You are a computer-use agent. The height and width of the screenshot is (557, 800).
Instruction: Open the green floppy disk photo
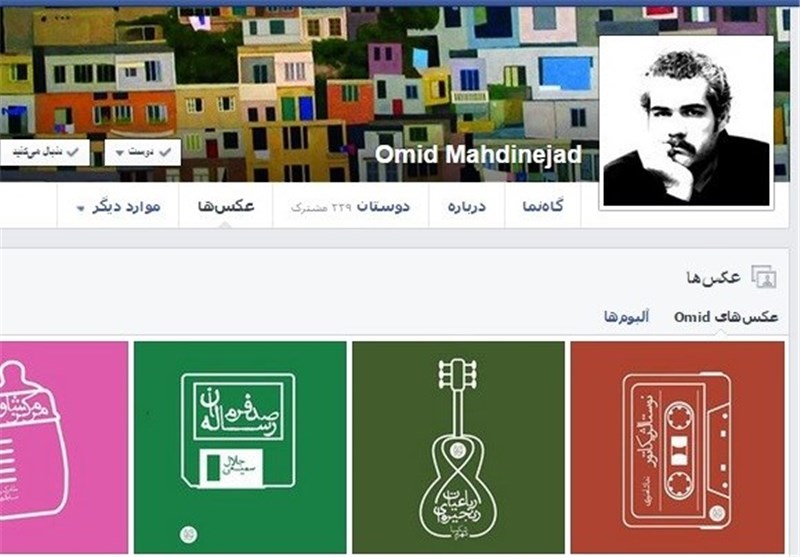click(x=240, y=447)
